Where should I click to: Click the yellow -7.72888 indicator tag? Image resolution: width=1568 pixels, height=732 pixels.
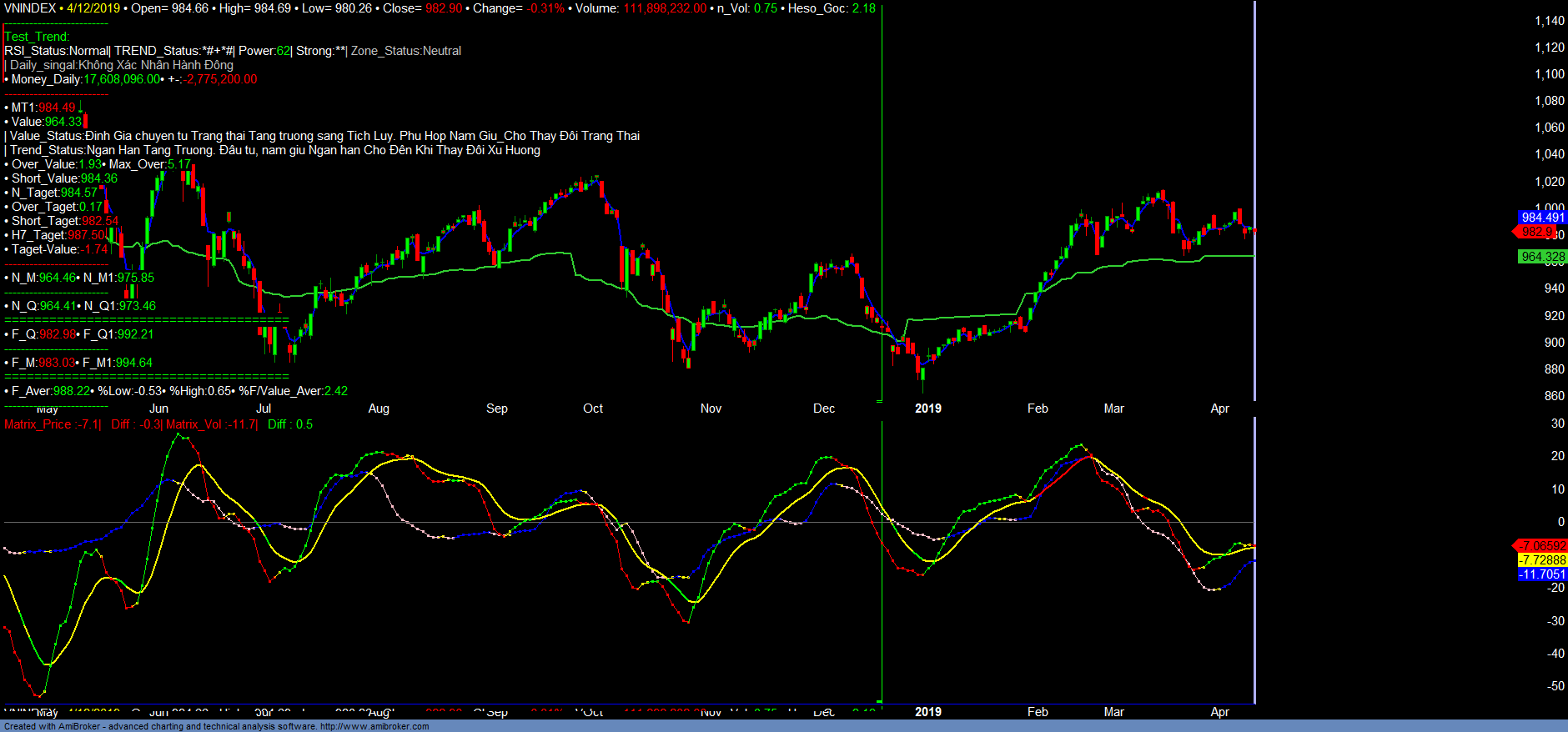tap(1542, 560)
